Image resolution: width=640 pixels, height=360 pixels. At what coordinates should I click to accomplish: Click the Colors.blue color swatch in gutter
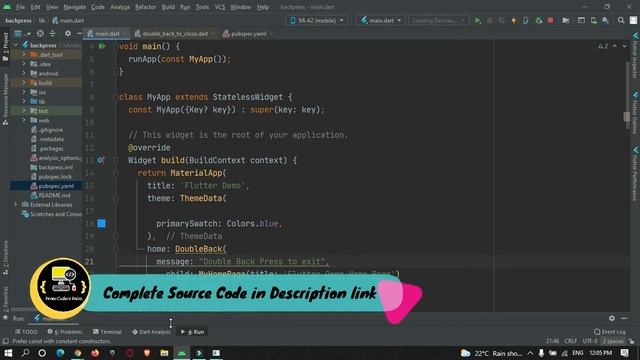tap(102, 223)
